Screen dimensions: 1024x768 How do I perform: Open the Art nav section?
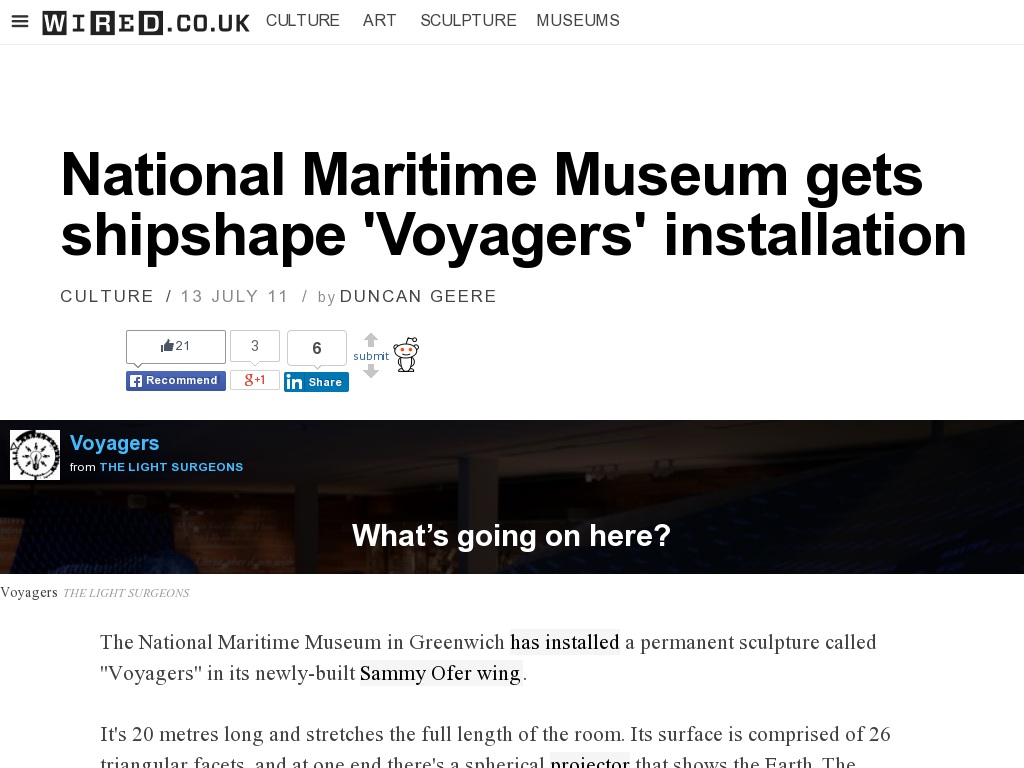coord(380,20)
